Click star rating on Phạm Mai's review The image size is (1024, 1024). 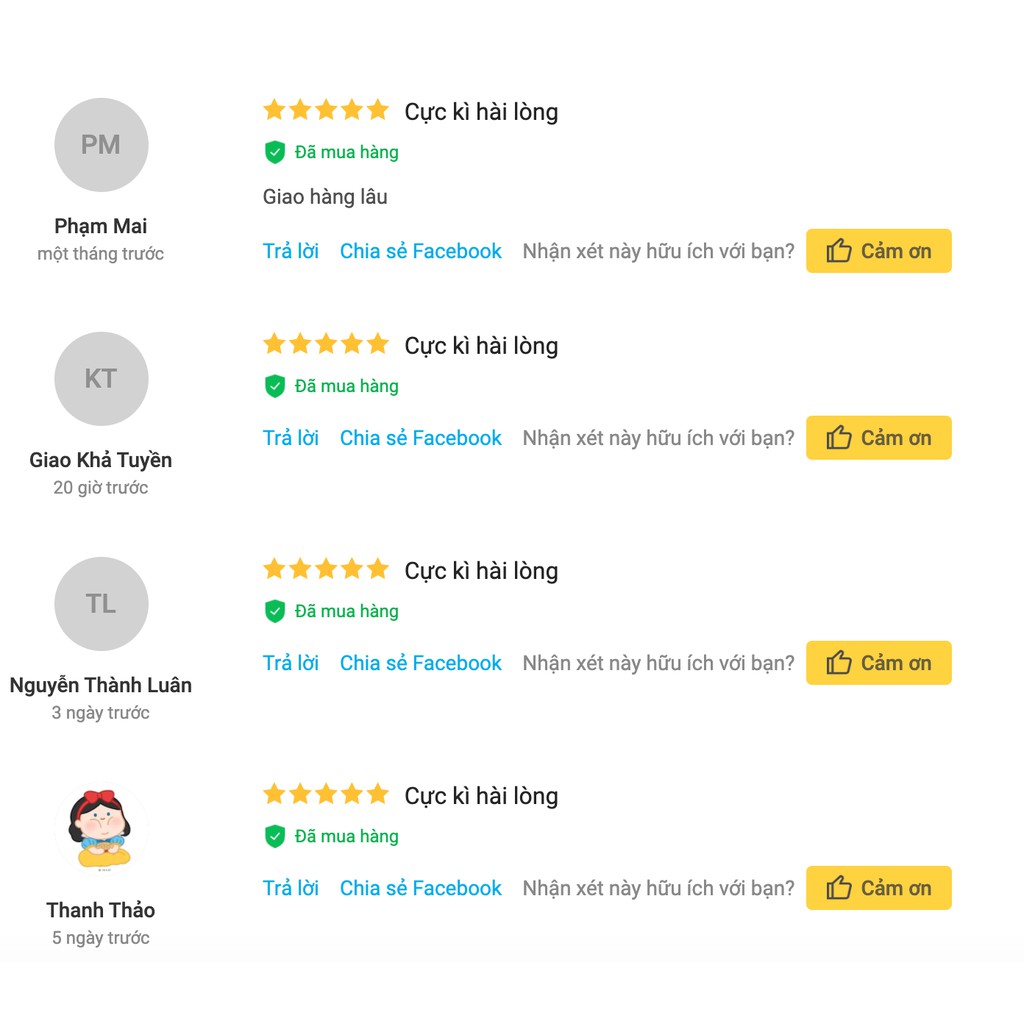[x=326, y=110]
